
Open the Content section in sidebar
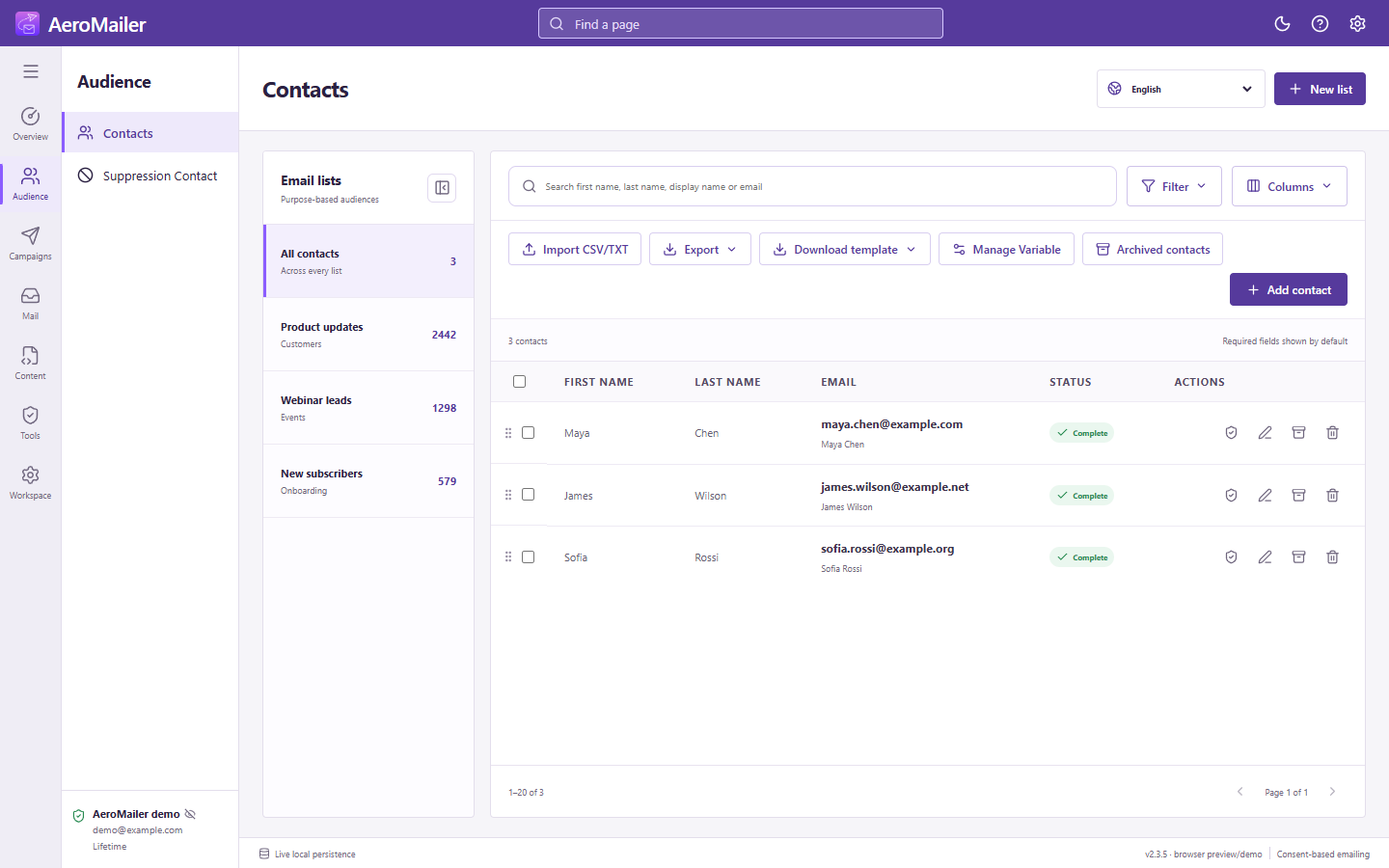click(x=31, y=363)
